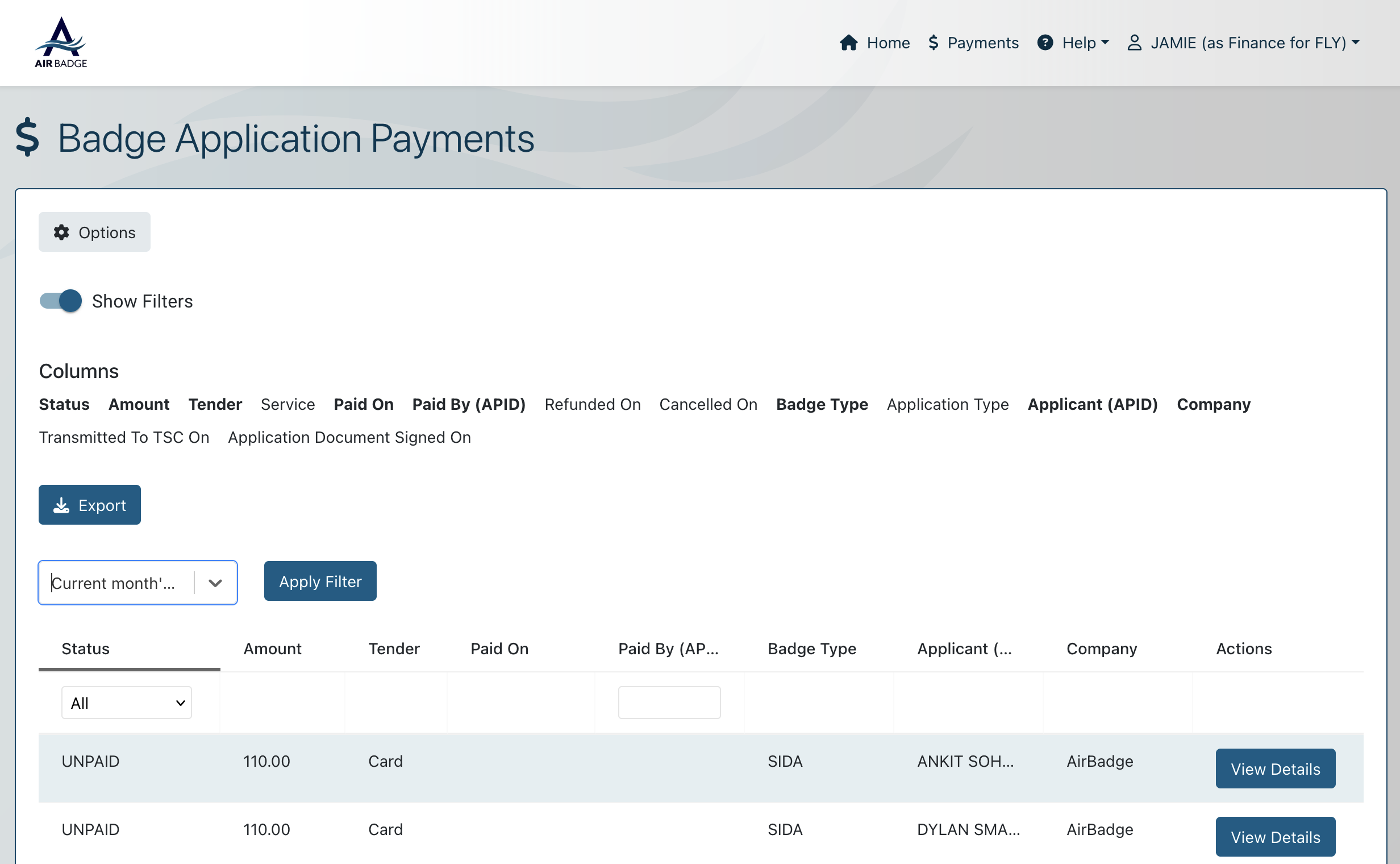
Task: Disable the Badge Type column
Action: (822, 404)
